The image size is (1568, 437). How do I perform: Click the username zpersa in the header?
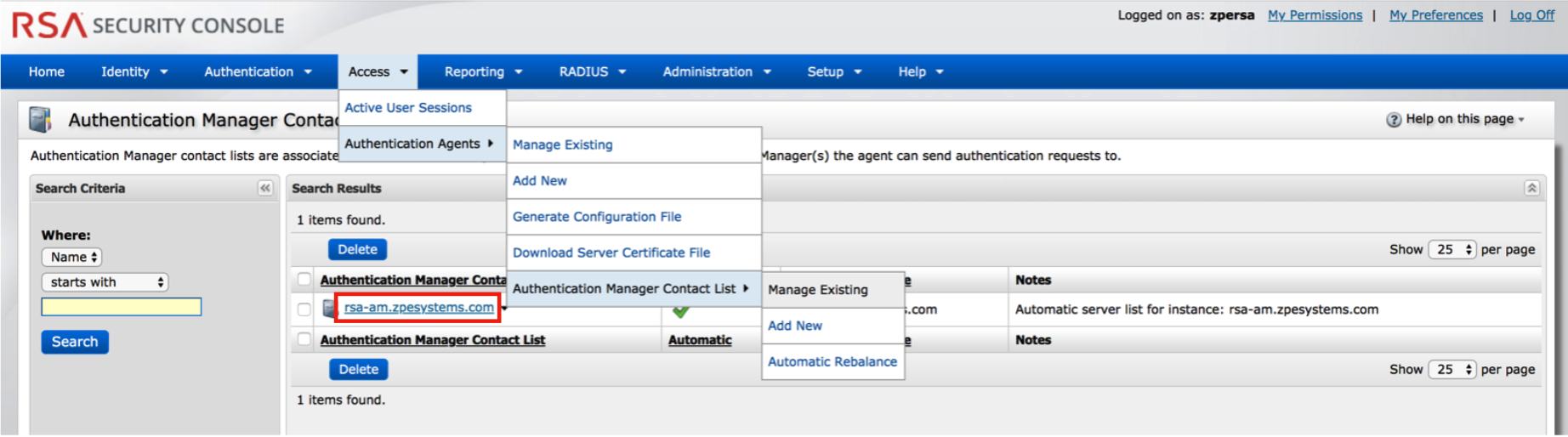1231,15
